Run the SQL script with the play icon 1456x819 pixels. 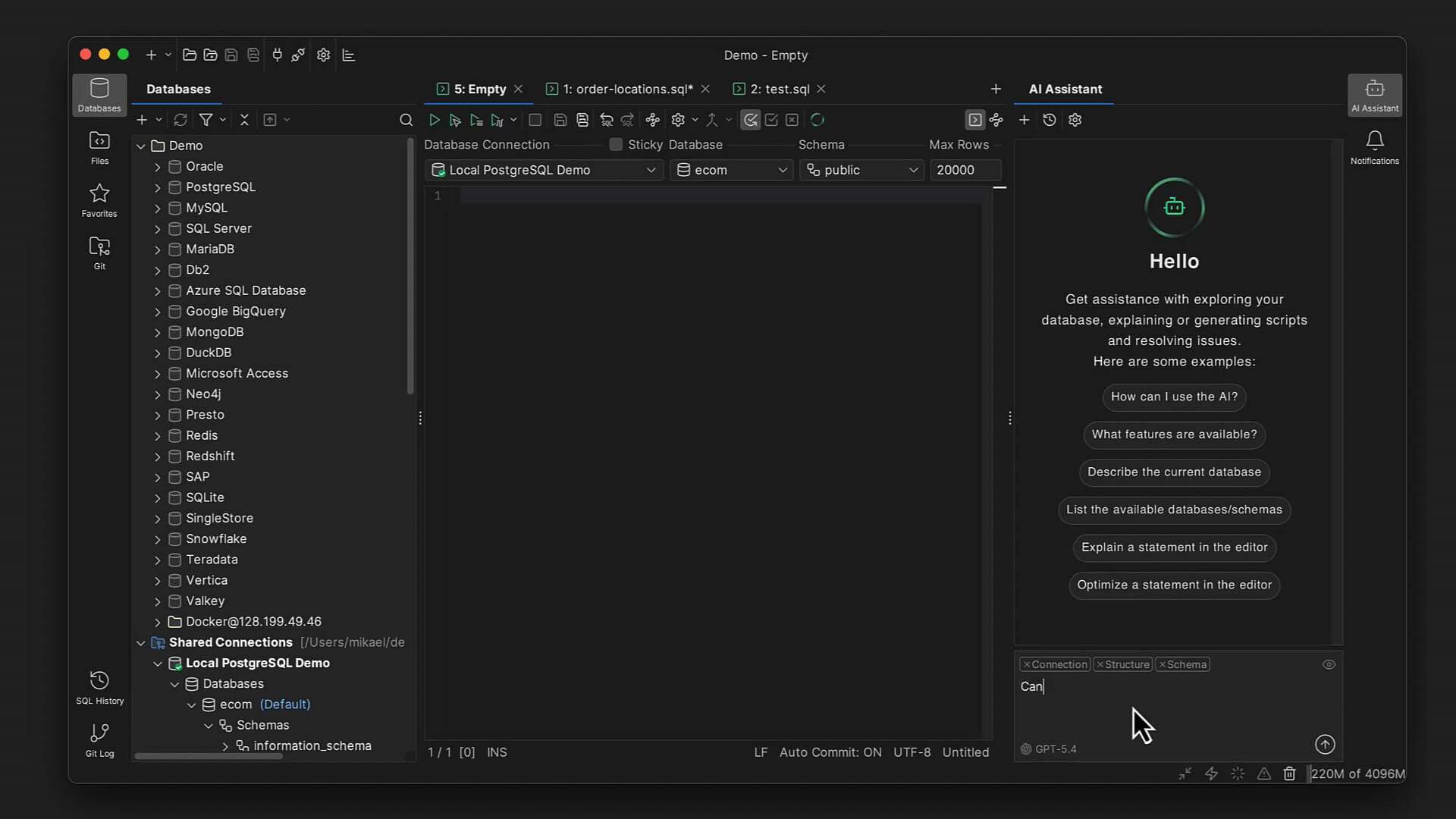[435, 120]
